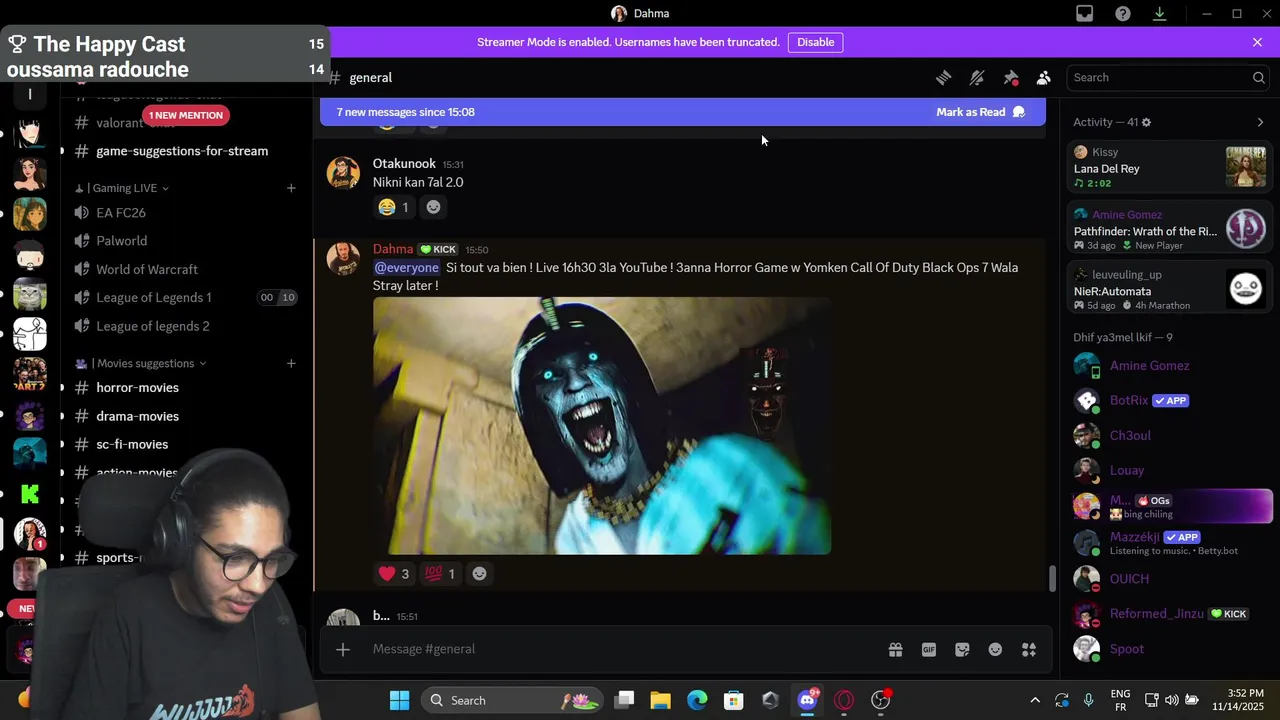The height and width of the screenshot is (720, 1280).
Task: Jump to 7 new messages since 15:08
Action: (406, 112)
